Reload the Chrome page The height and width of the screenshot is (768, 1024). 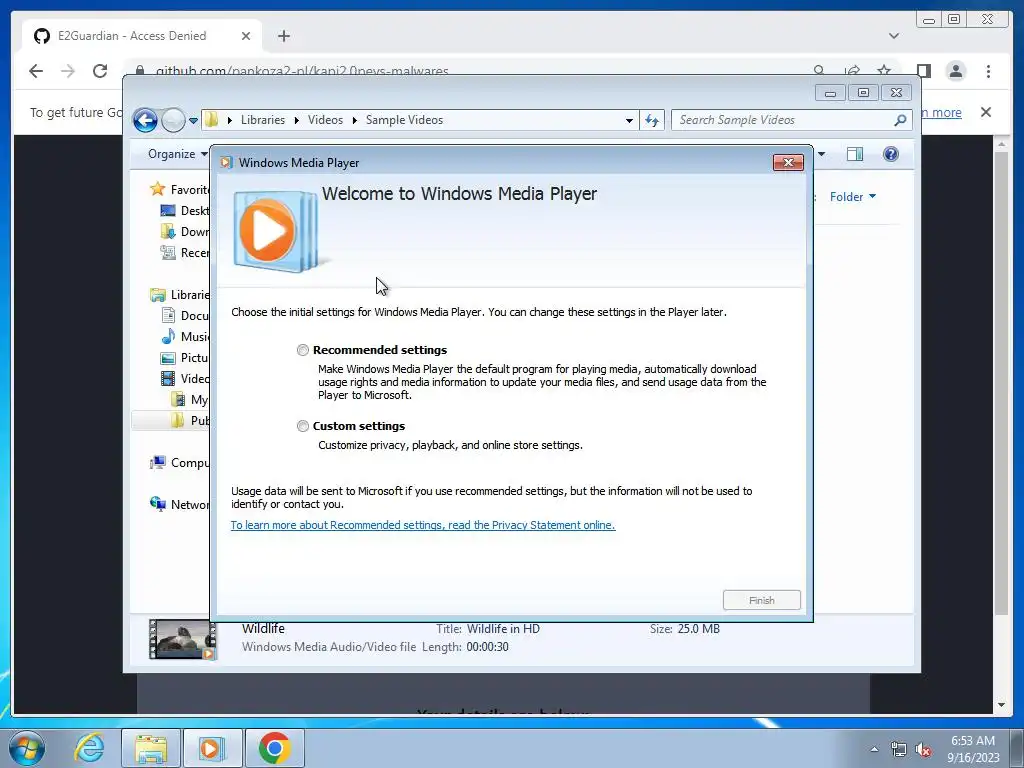click(x=99, y=71)
